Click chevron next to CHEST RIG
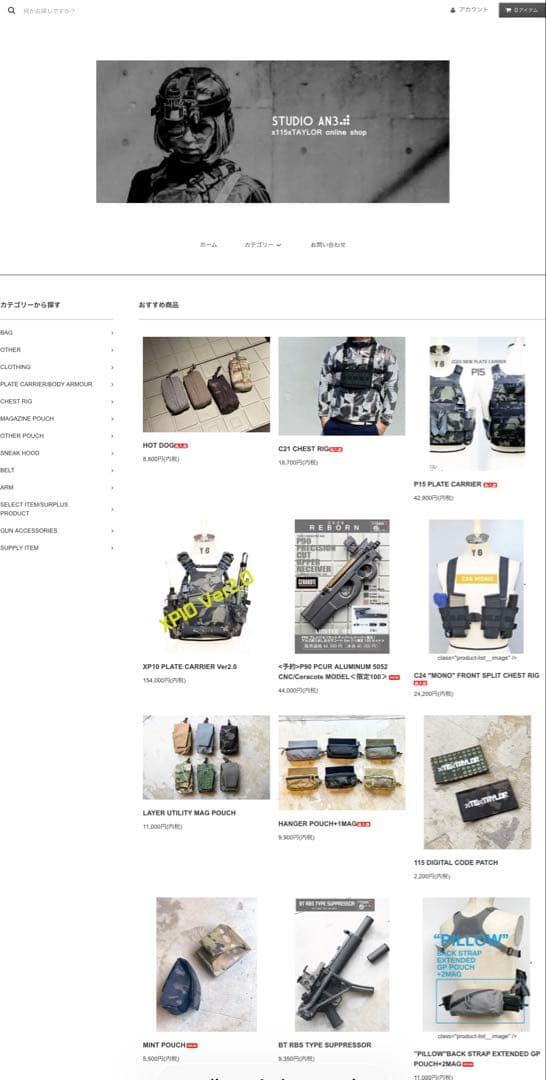Screen dimensions: 546x1080 (x=112, y=402)
